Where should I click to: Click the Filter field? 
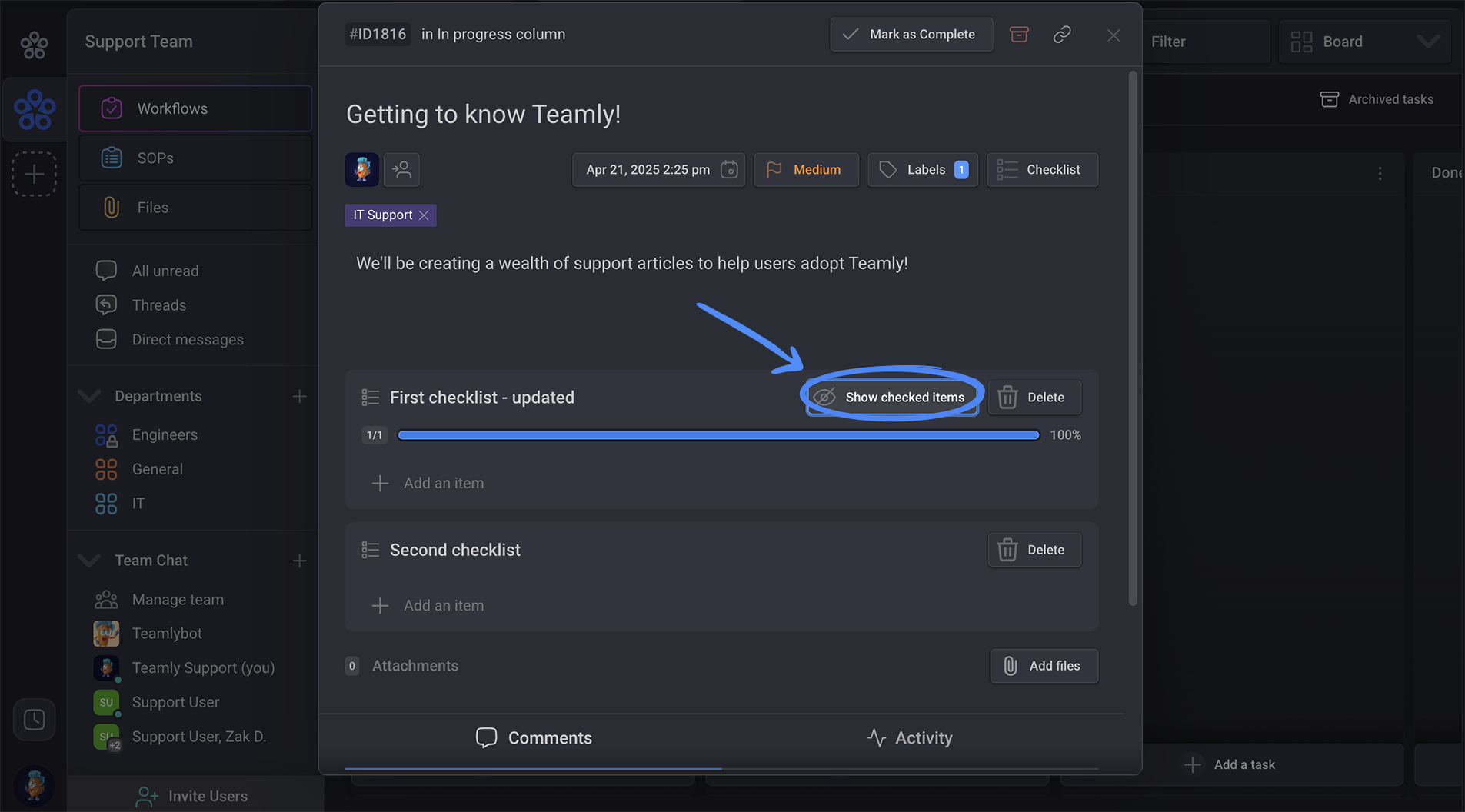pyautogui.click(x=1204, y=42)
